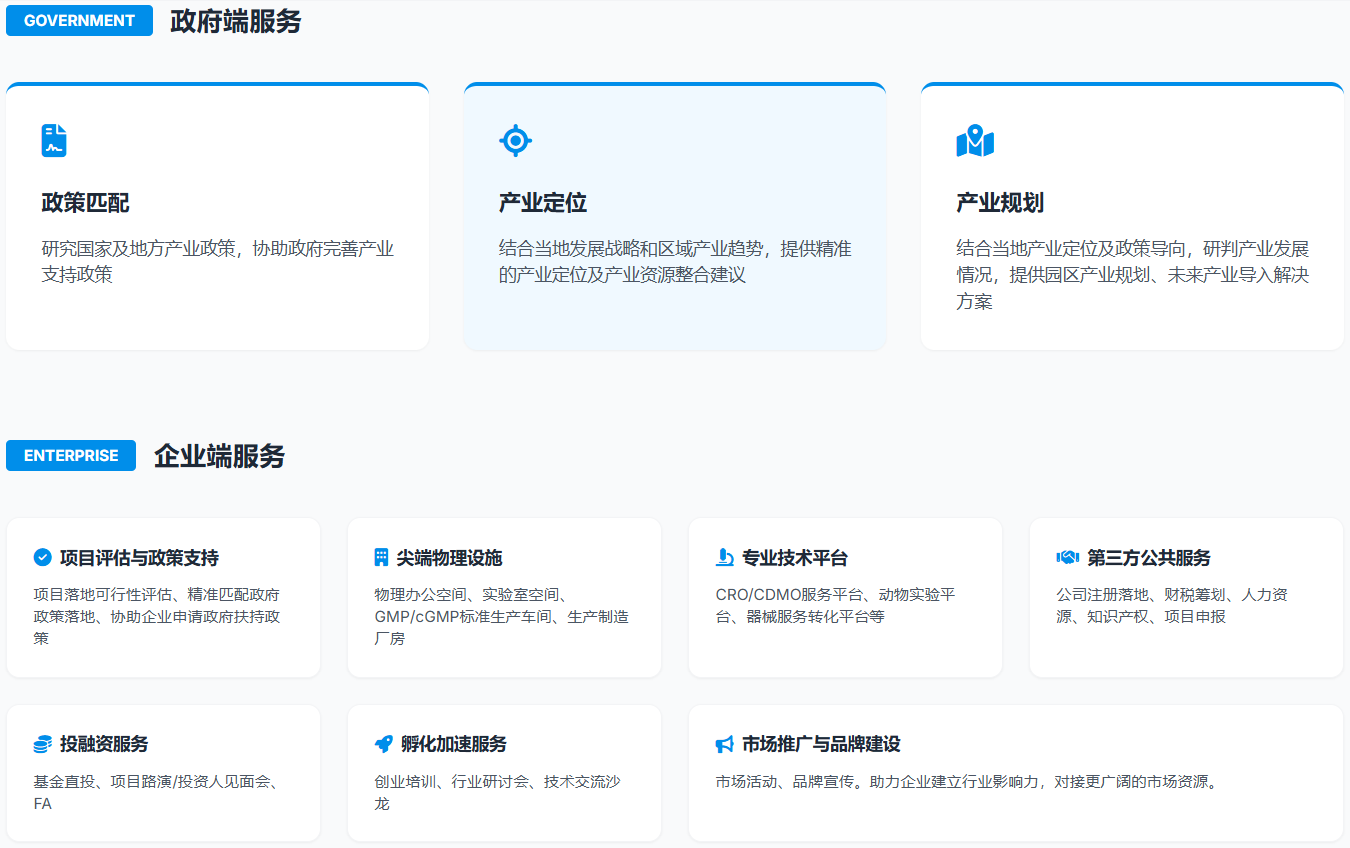Open the 政策匹配 card title
Image resolution: width=1350 pixels, height=848 pixels.
coord(85,203)
